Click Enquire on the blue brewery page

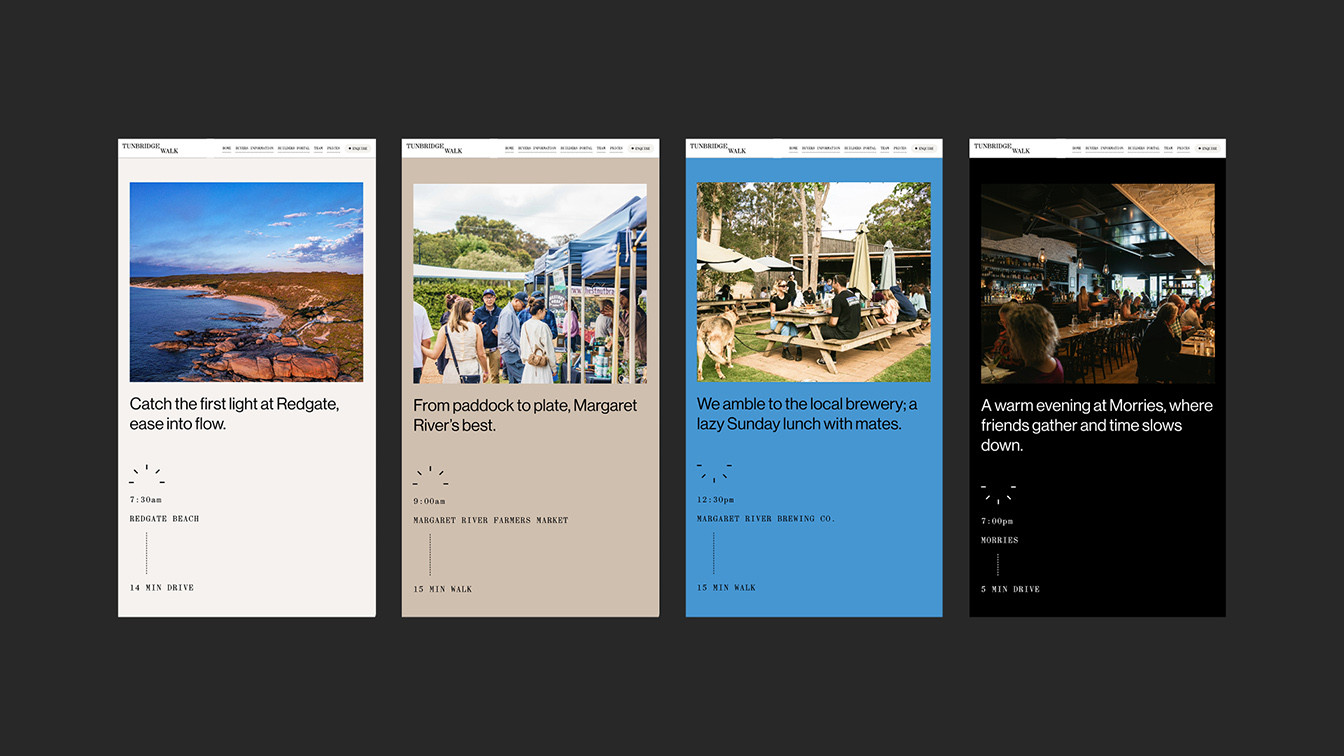coord(925,148)
